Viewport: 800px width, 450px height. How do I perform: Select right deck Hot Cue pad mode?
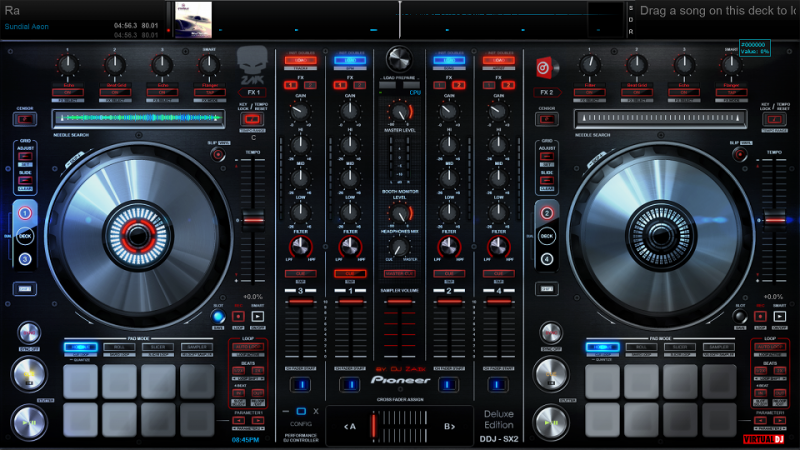(603, 347)
